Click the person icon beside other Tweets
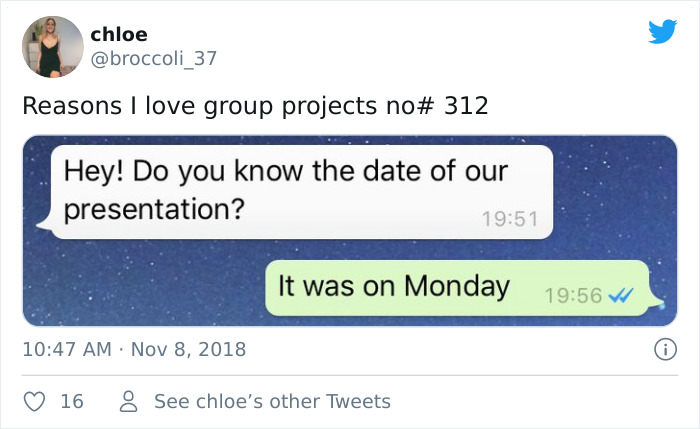The image size is (700, 429). tap(128, 401)
